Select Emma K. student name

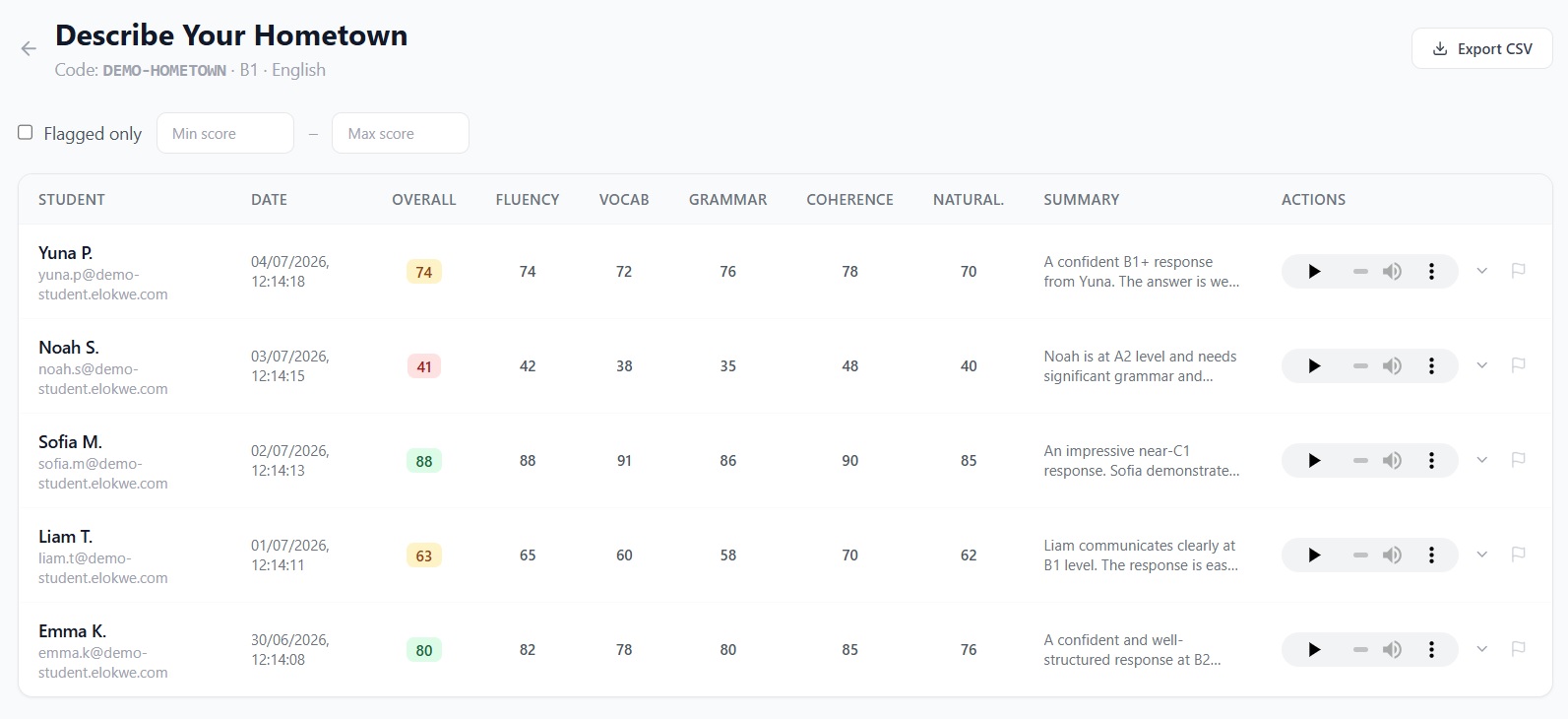coord(73,631)
